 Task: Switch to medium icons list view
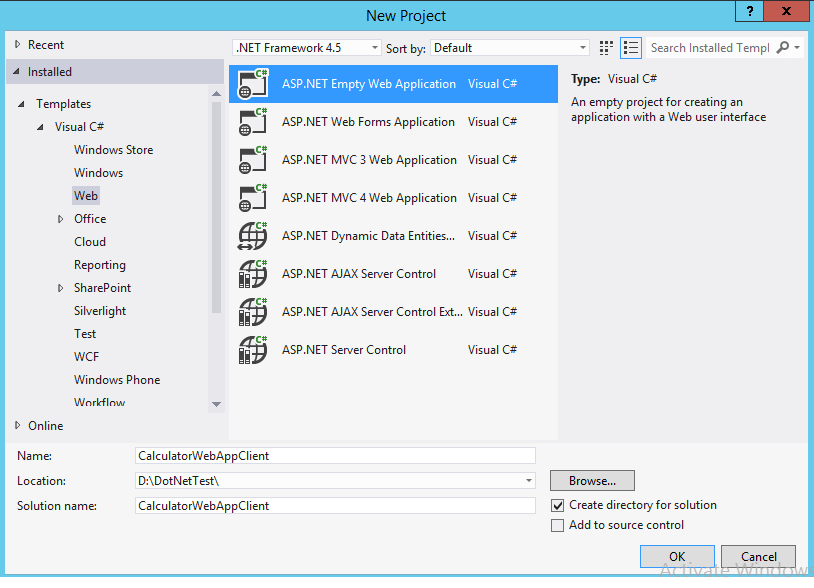631,48
